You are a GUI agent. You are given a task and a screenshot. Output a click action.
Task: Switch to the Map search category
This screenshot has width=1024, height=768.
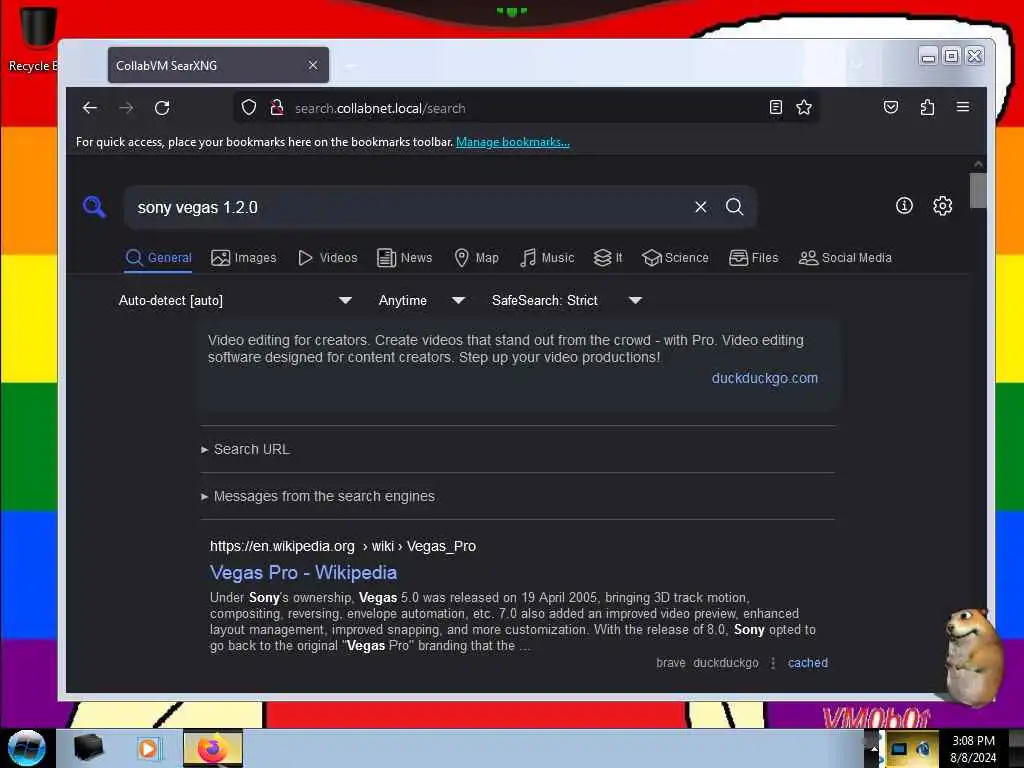477,258
